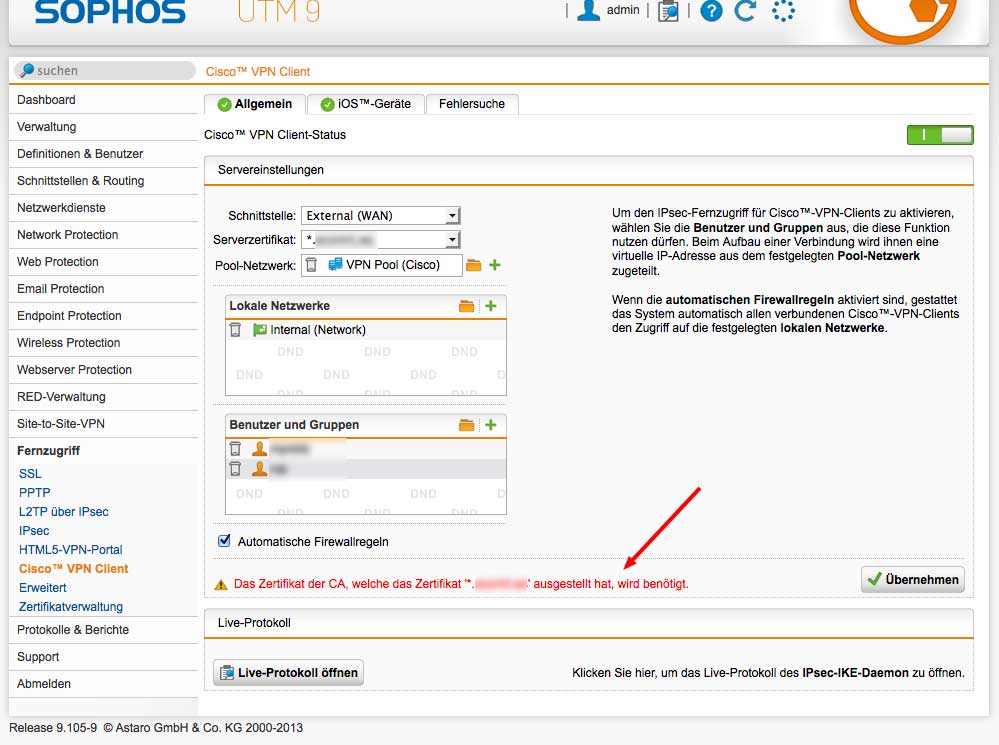
Task: Open Site-to-Site-VPN menu
Action: 103,424
